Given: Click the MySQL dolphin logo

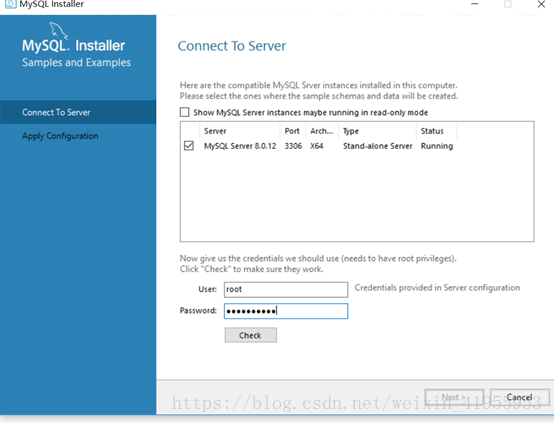Looking at the screenshot, I should [58, 30].
